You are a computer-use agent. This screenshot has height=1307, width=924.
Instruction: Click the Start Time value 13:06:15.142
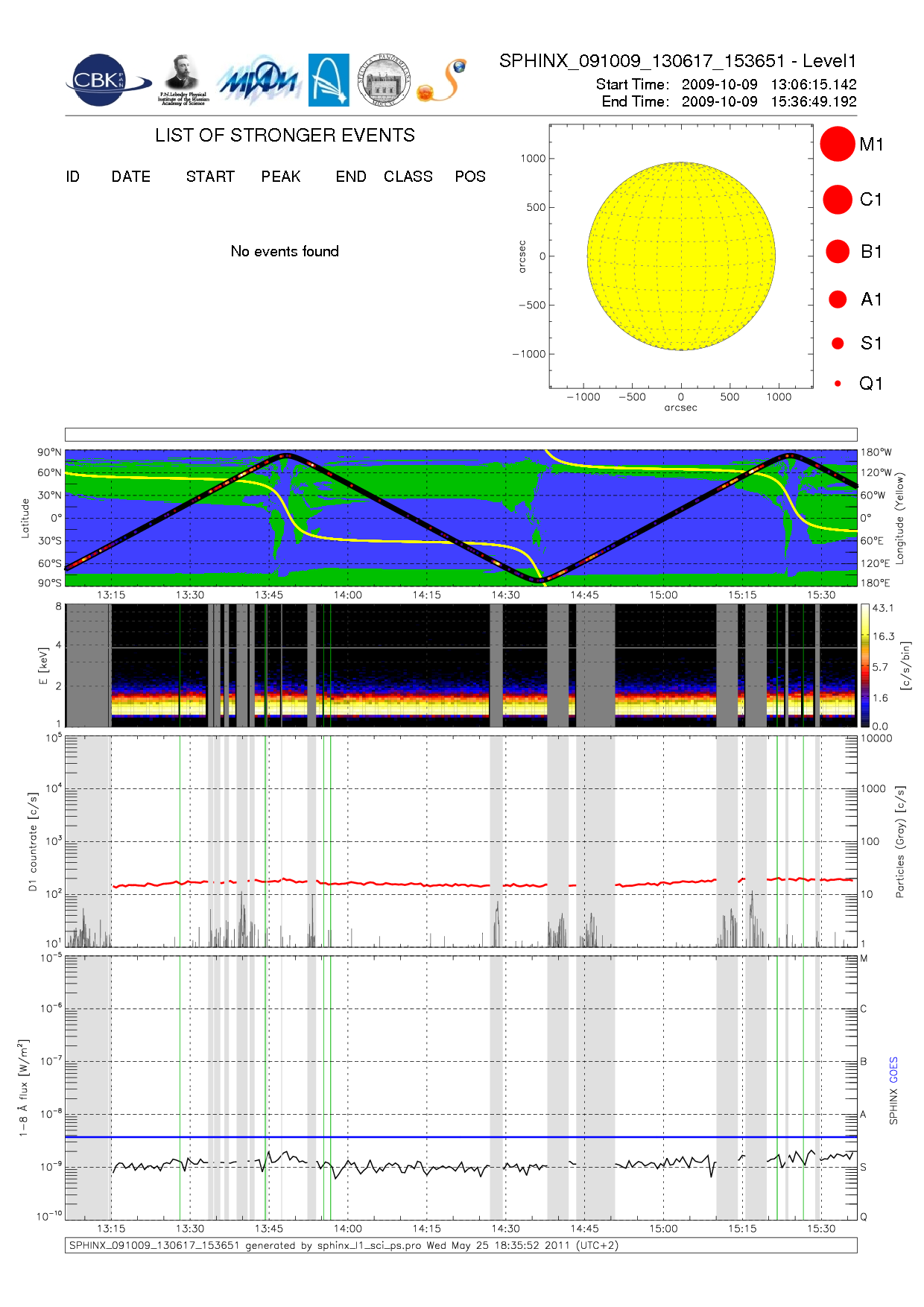814,84
